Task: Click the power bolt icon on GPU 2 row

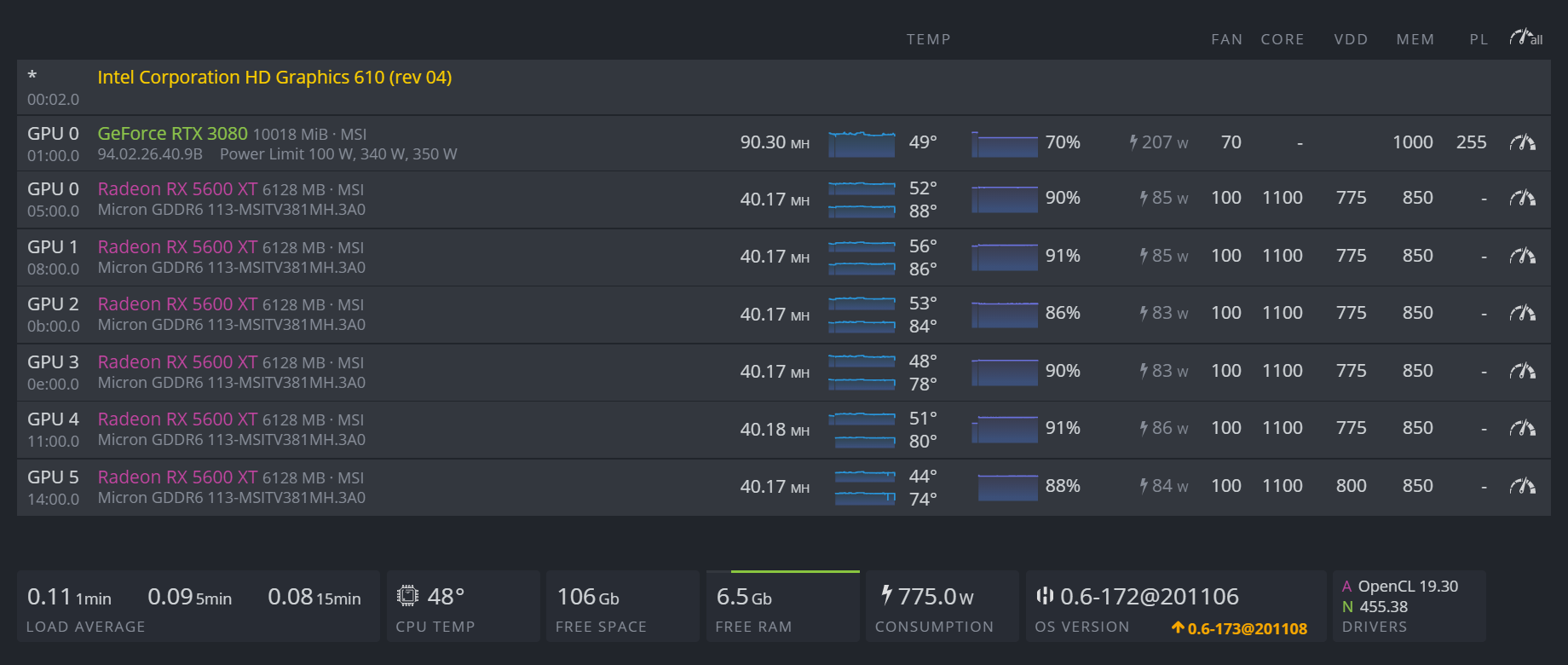Action: [x=1144, y=313]
